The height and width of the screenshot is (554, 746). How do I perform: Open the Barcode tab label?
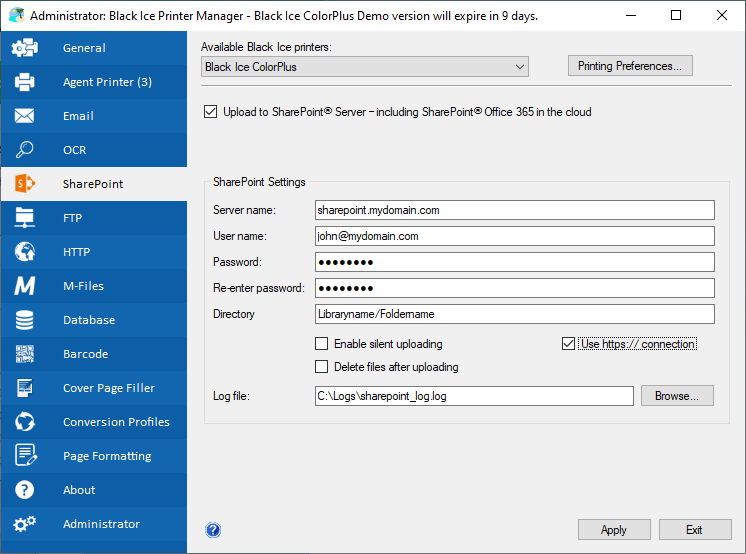(x=86, y=354)
